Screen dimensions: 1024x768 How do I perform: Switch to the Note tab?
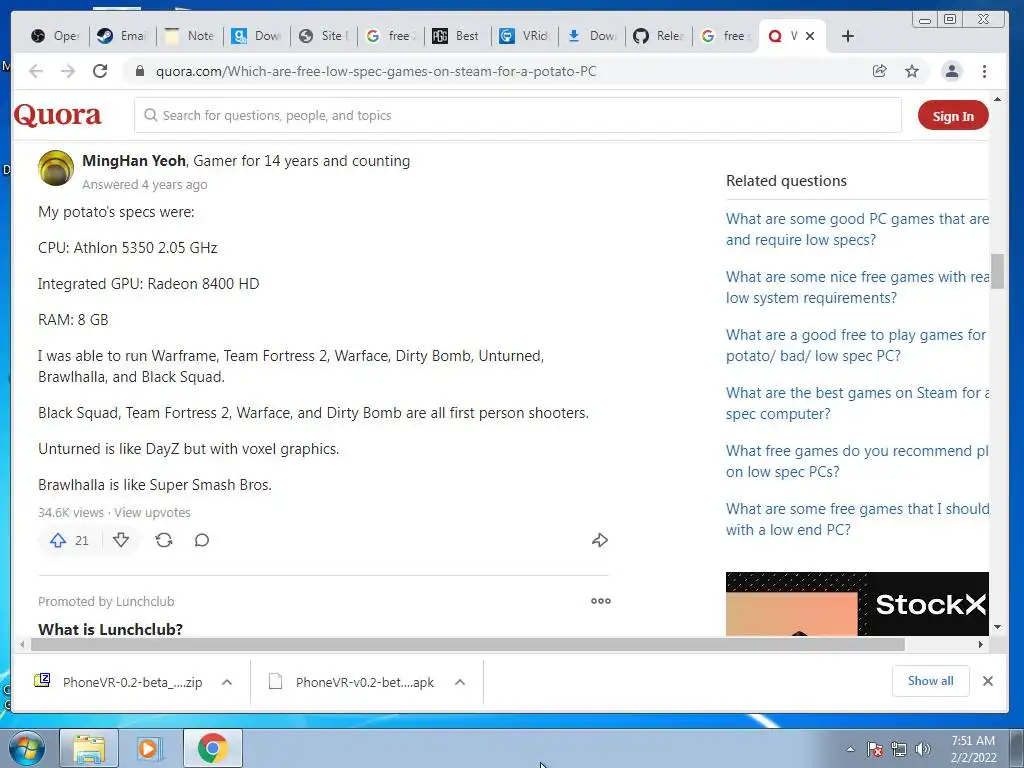pos(189,36)
